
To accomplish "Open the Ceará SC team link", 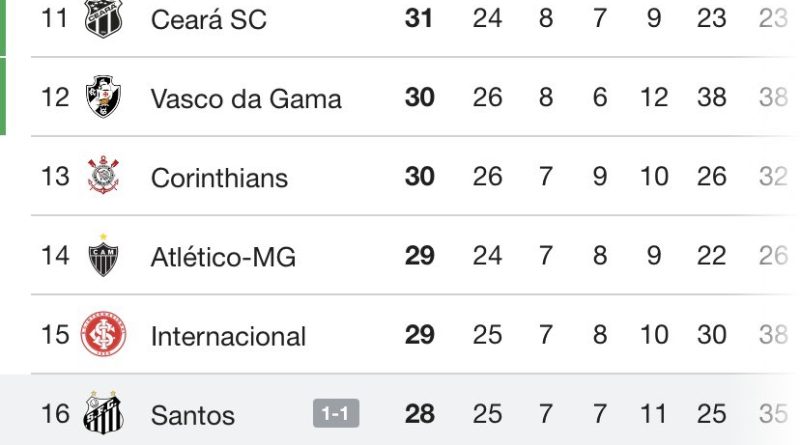I will 208,19.
